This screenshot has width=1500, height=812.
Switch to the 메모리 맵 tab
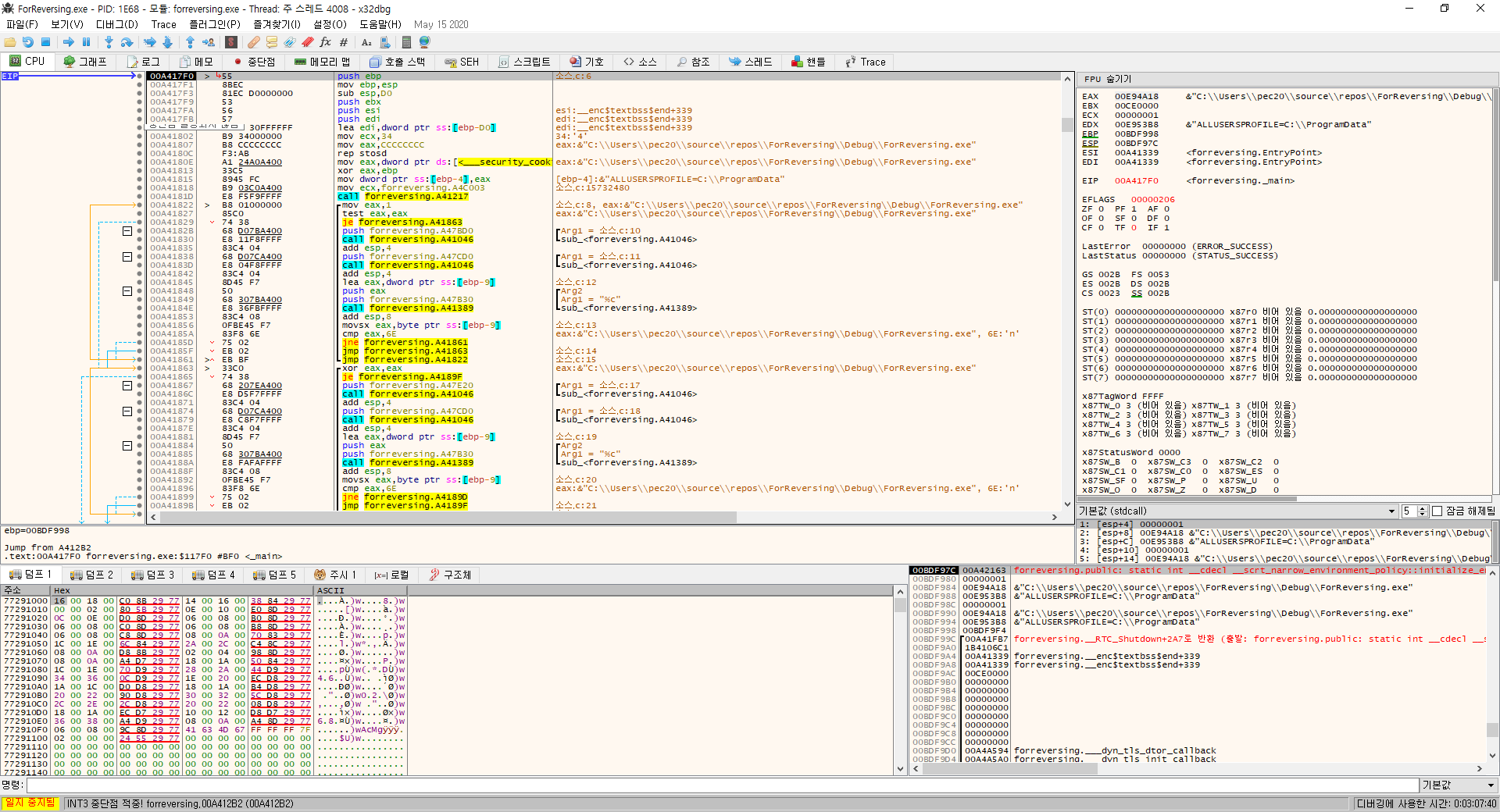click(323, 62)
